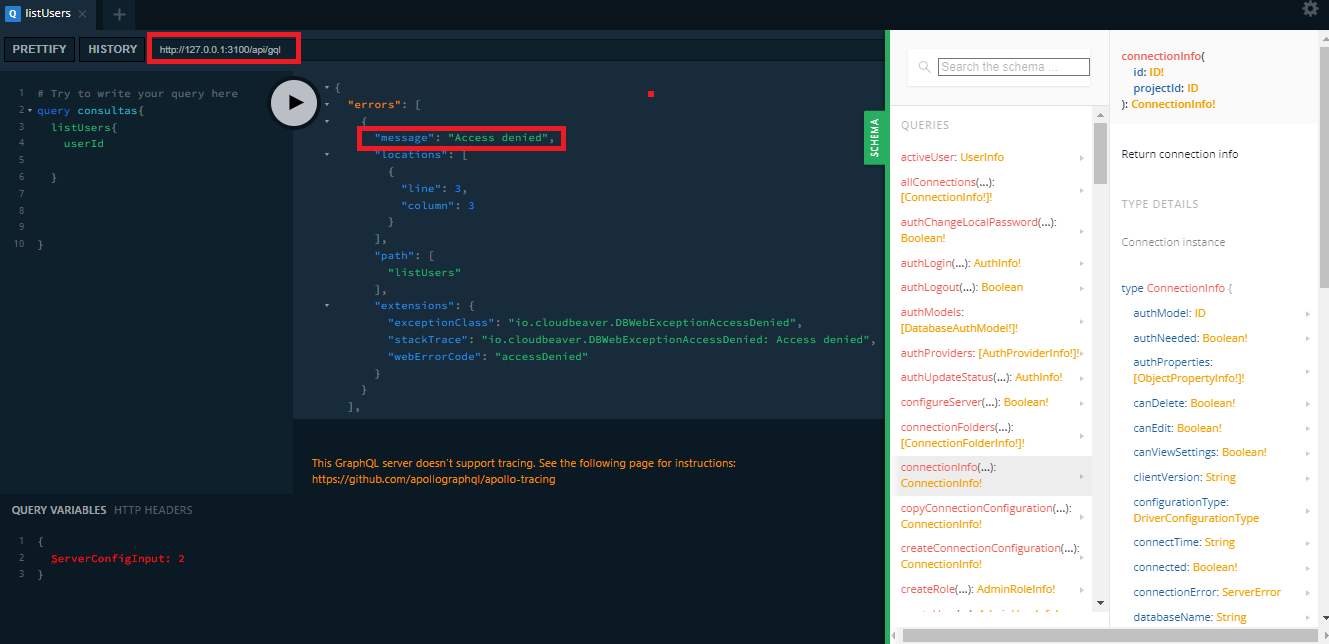Select activeUser query in schema list
The width and height of the screenshot is (1329, 644).
tap(993, 158)
